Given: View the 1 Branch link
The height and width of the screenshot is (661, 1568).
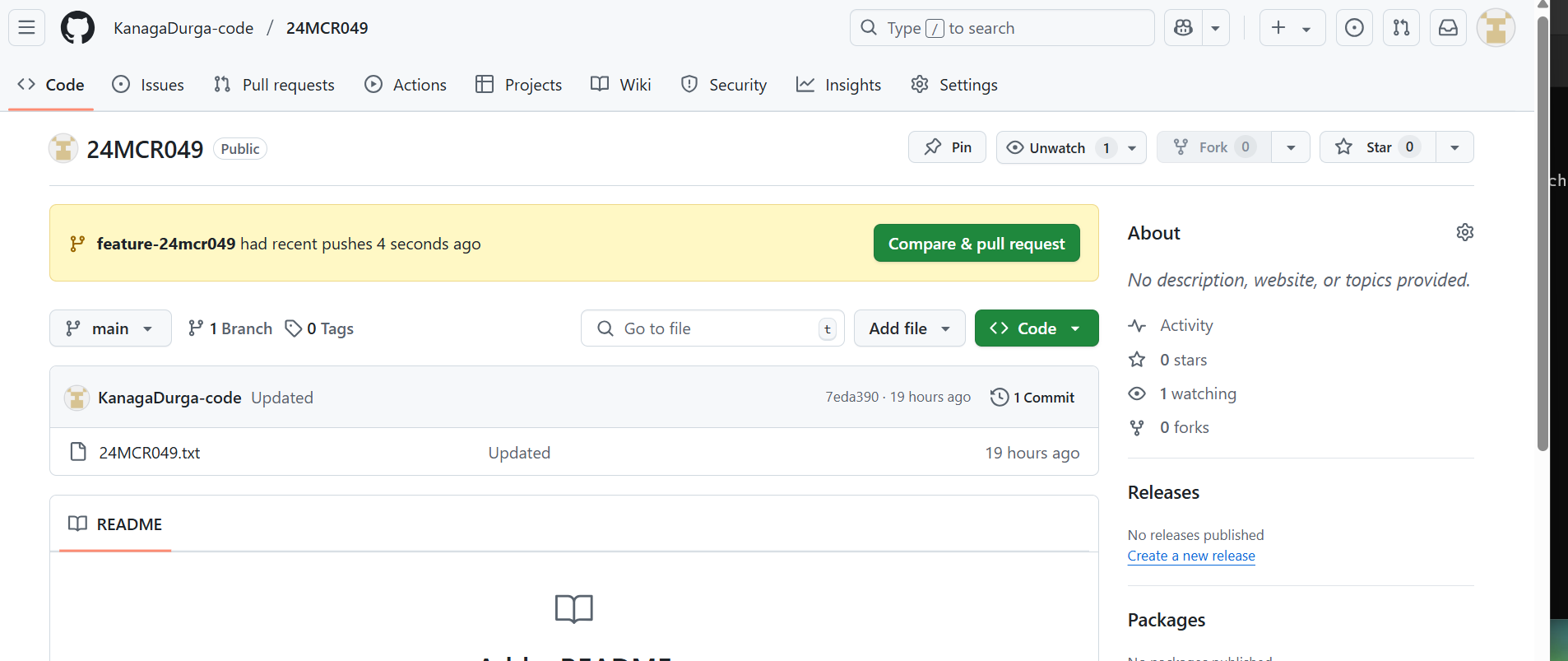Looking at the screenshot, I should [x=230, y=328].
